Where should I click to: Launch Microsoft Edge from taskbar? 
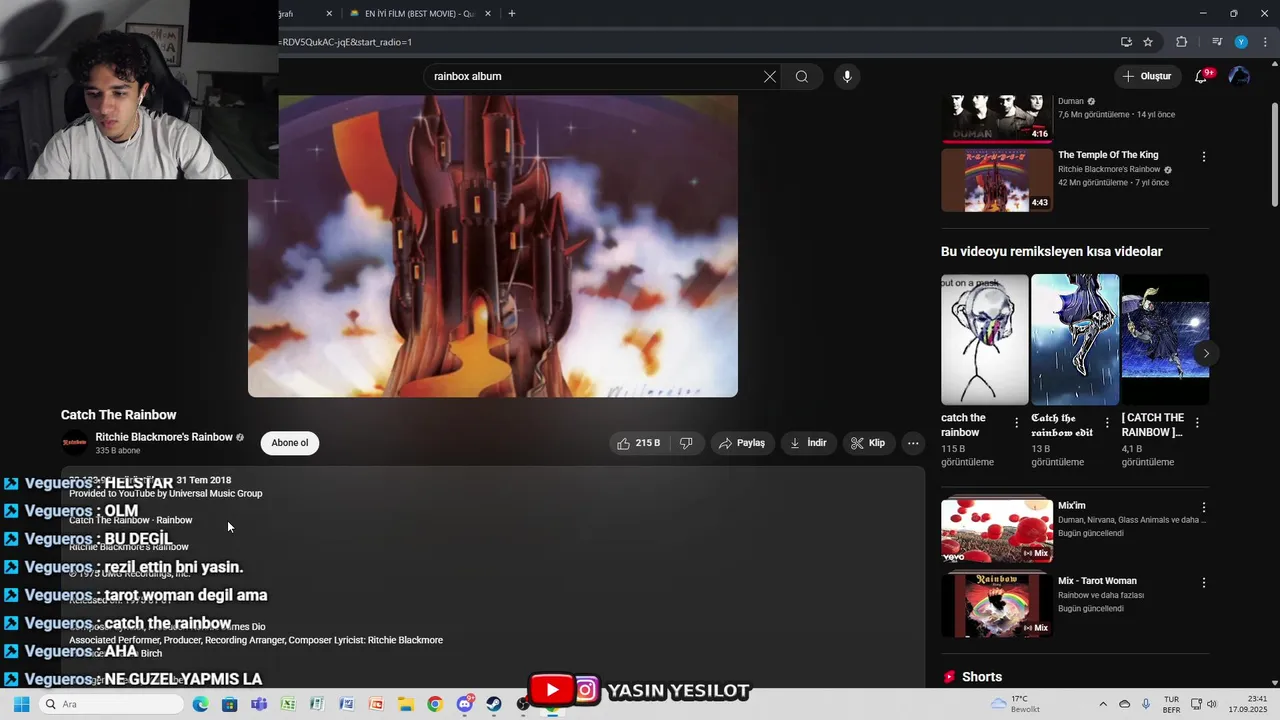200,704
